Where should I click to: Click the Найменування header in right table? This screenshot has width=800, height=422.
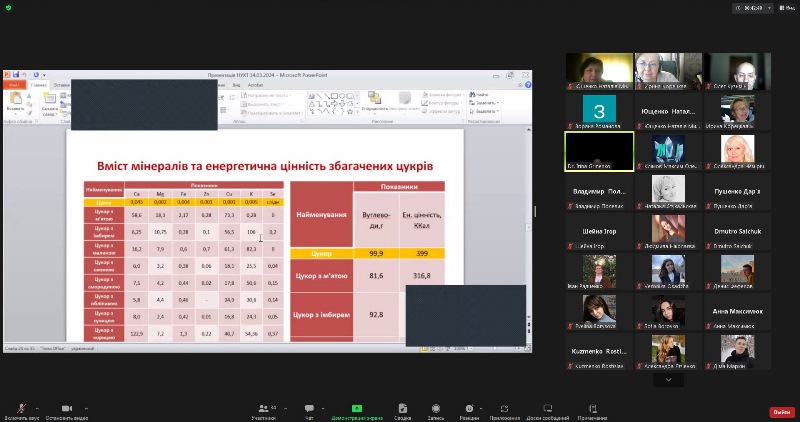321,215
